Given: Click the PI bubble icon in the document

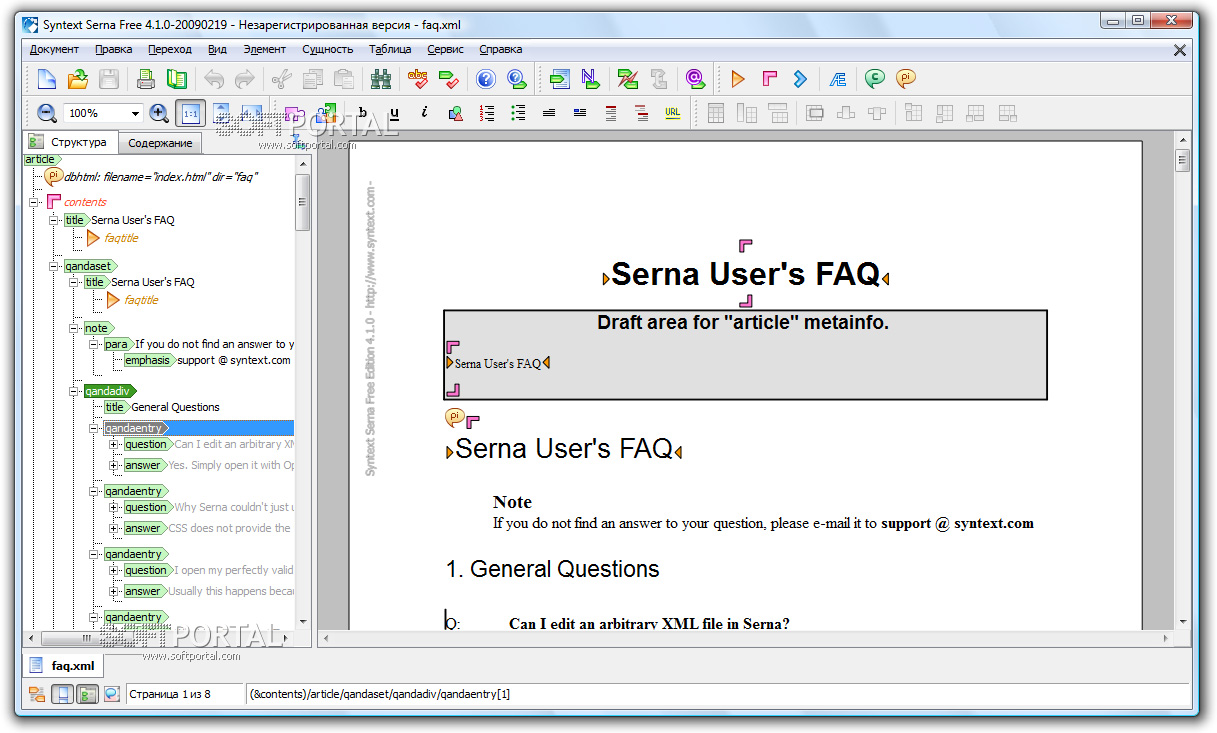Looking at the screenshot, I should 454,417.
